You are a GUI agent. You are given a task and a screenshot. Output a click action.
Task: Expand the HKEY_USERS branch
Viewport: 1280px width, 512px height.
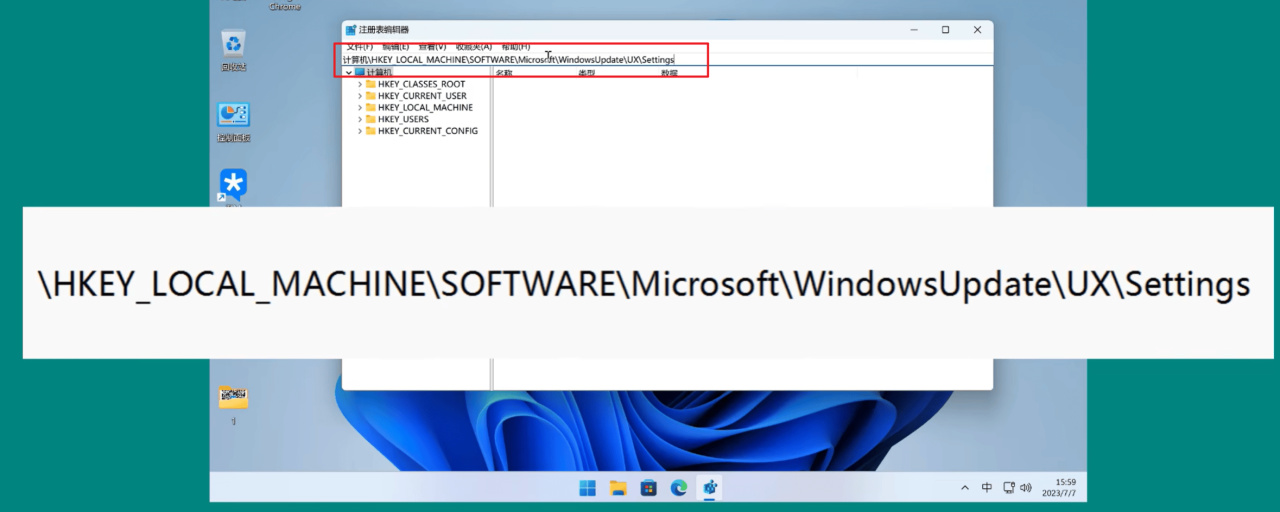360,119
